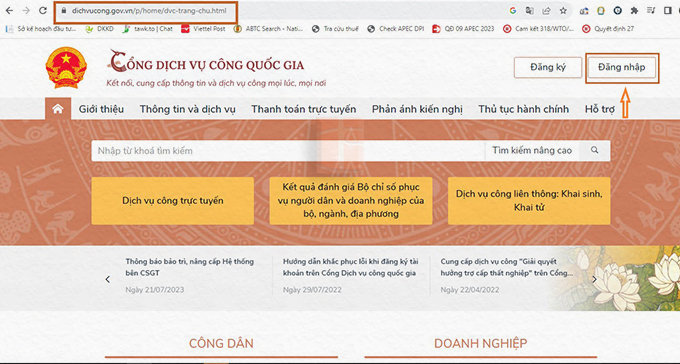Click the Vietnam national emblem logo

[66, 68]
